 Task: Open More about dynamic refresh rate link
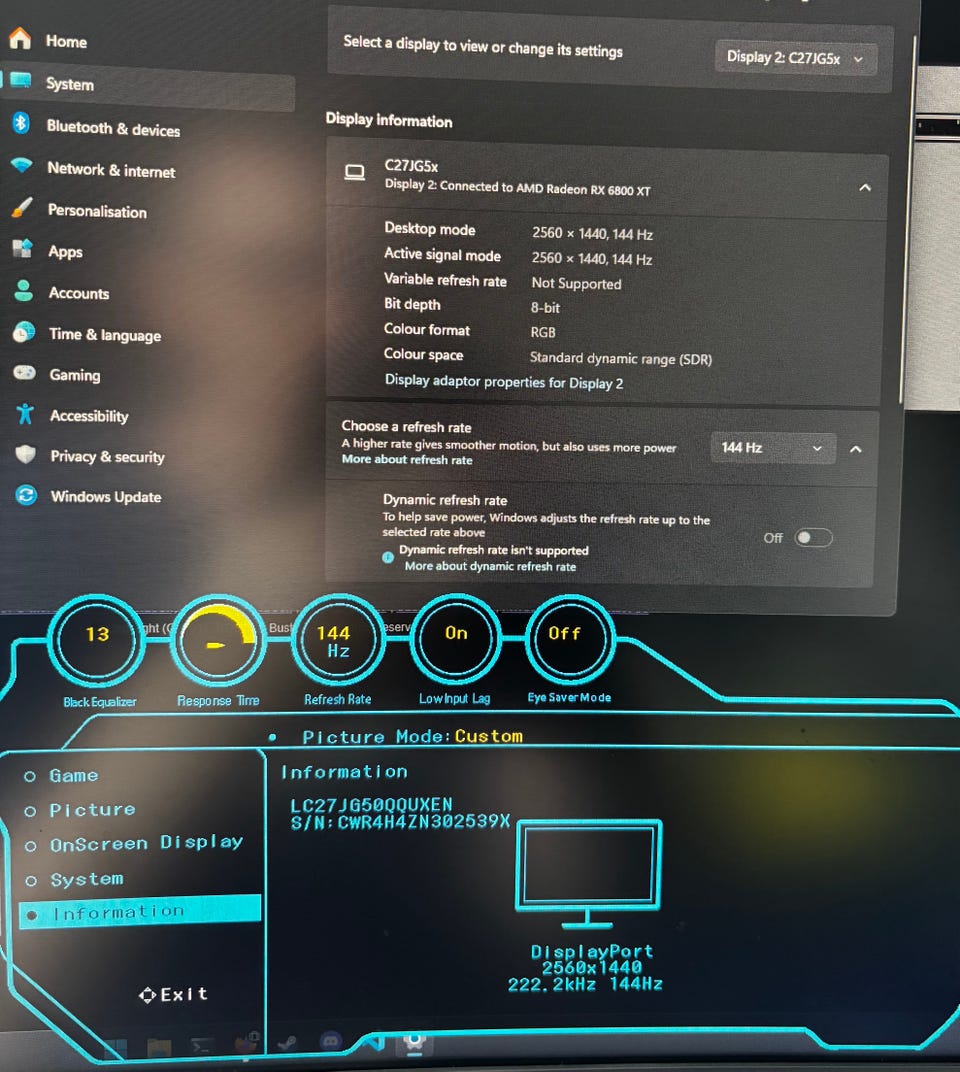pos(490,566)
